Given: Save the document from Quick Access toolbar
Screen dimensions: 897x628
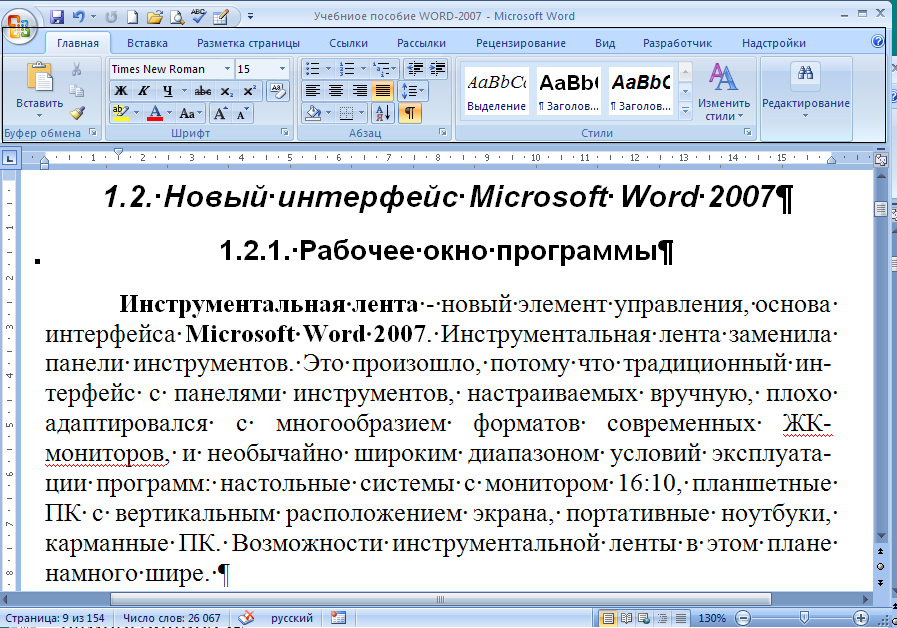Looking at the screenshot, I should pos(57,17).
